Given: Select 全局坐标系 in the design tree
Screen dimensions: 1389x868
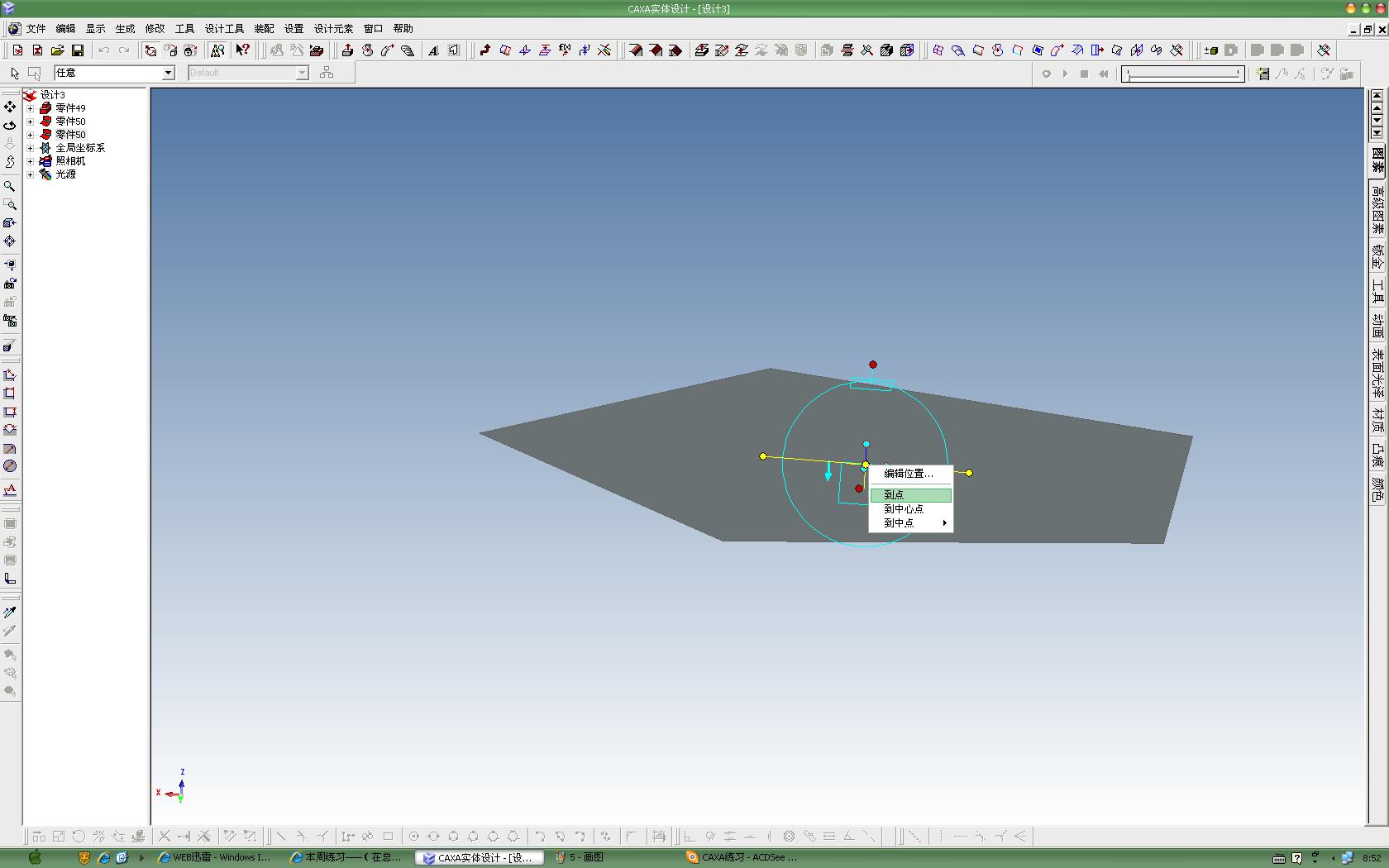Looking at the screenshot, I should pyautogui.click(x=80, y=148).
